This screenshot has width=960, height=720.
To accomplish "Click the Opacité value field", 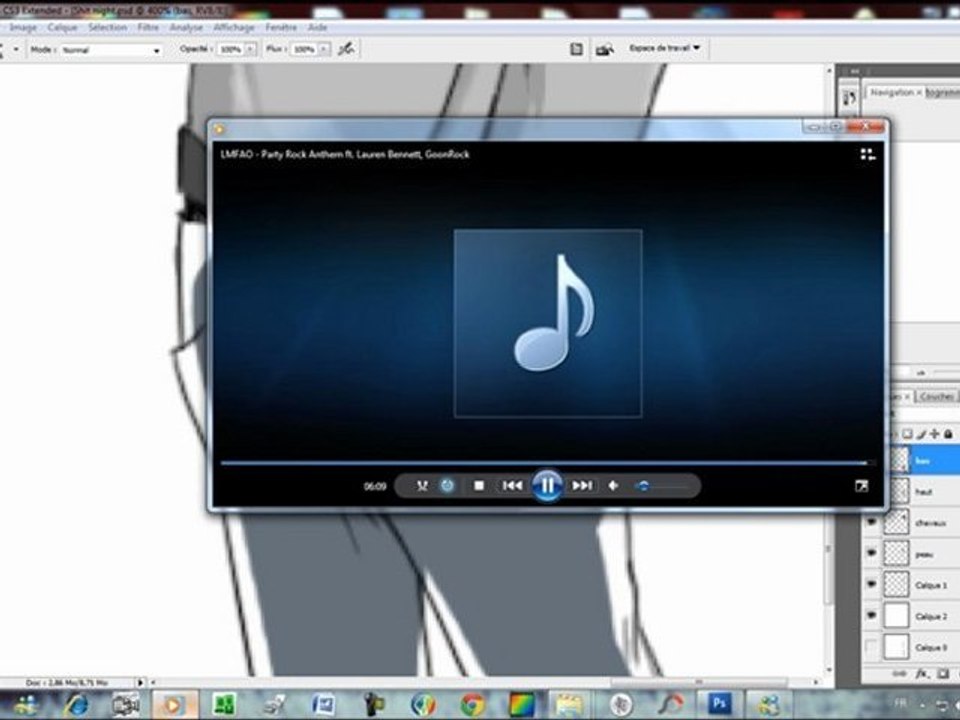I will [x=231, y=50].
